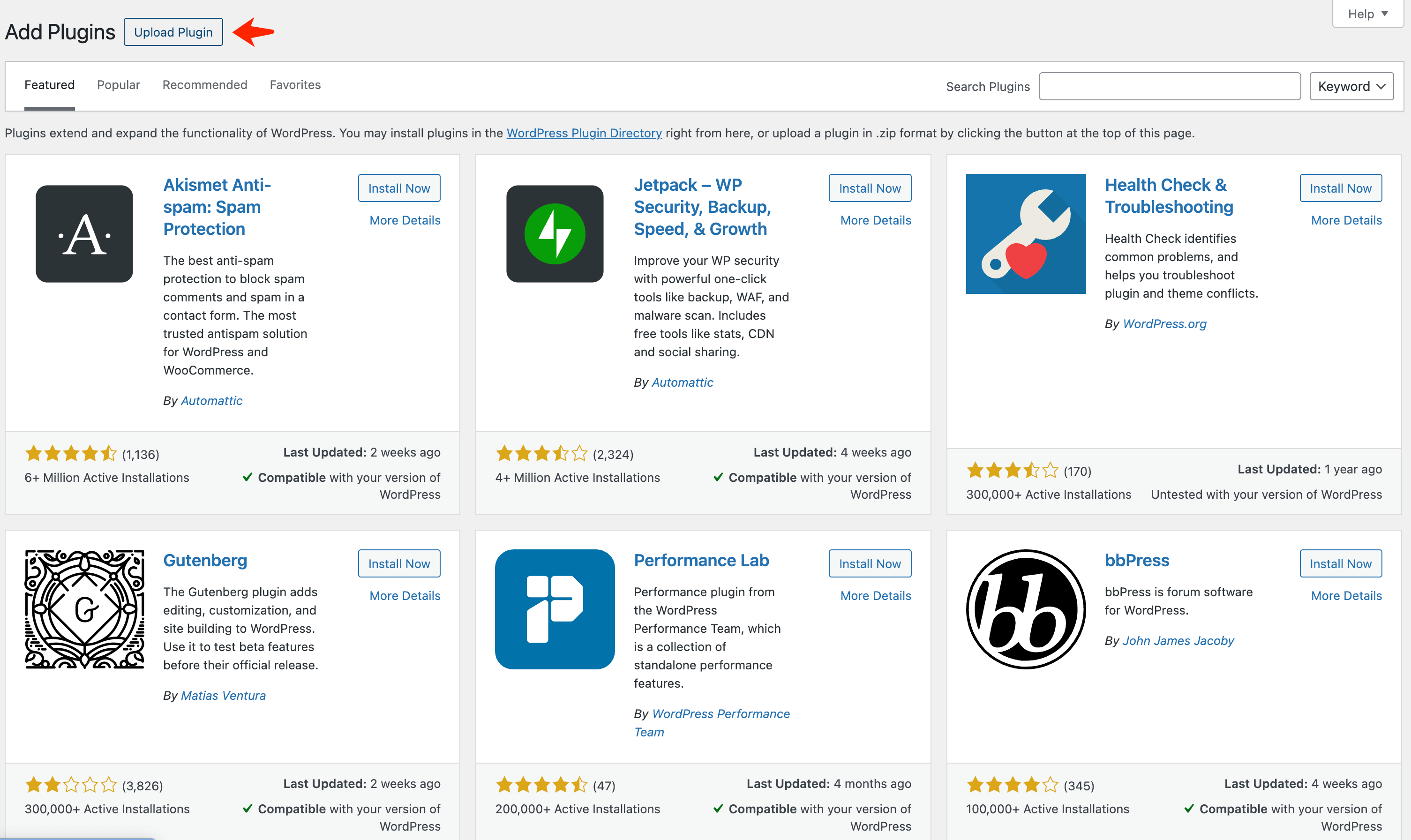Install the Akismet Anti-spam plugin now
1411x840 pixels.
(x=399, y=188)
